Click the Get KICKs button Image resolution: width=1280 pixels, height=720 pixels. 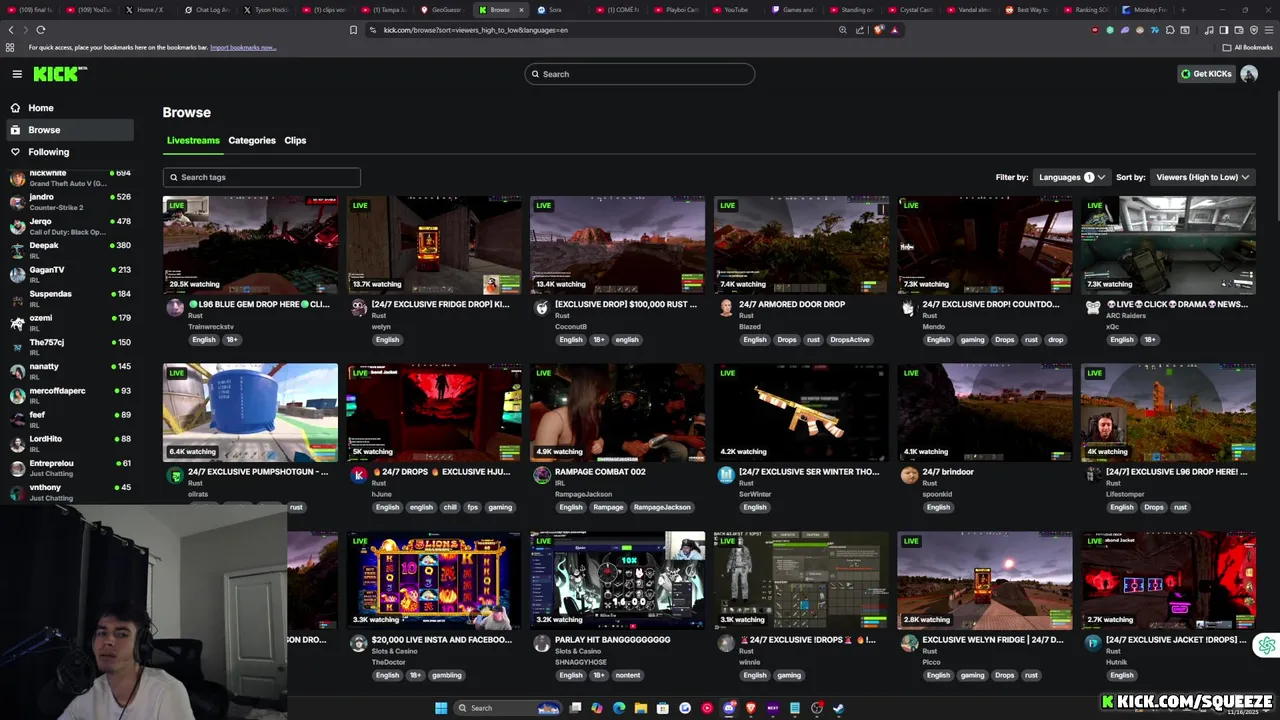pos(1206,74)
